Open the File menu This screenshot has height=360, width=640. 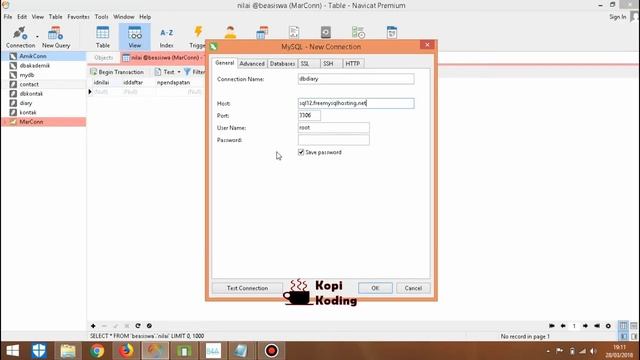(8, 17)
